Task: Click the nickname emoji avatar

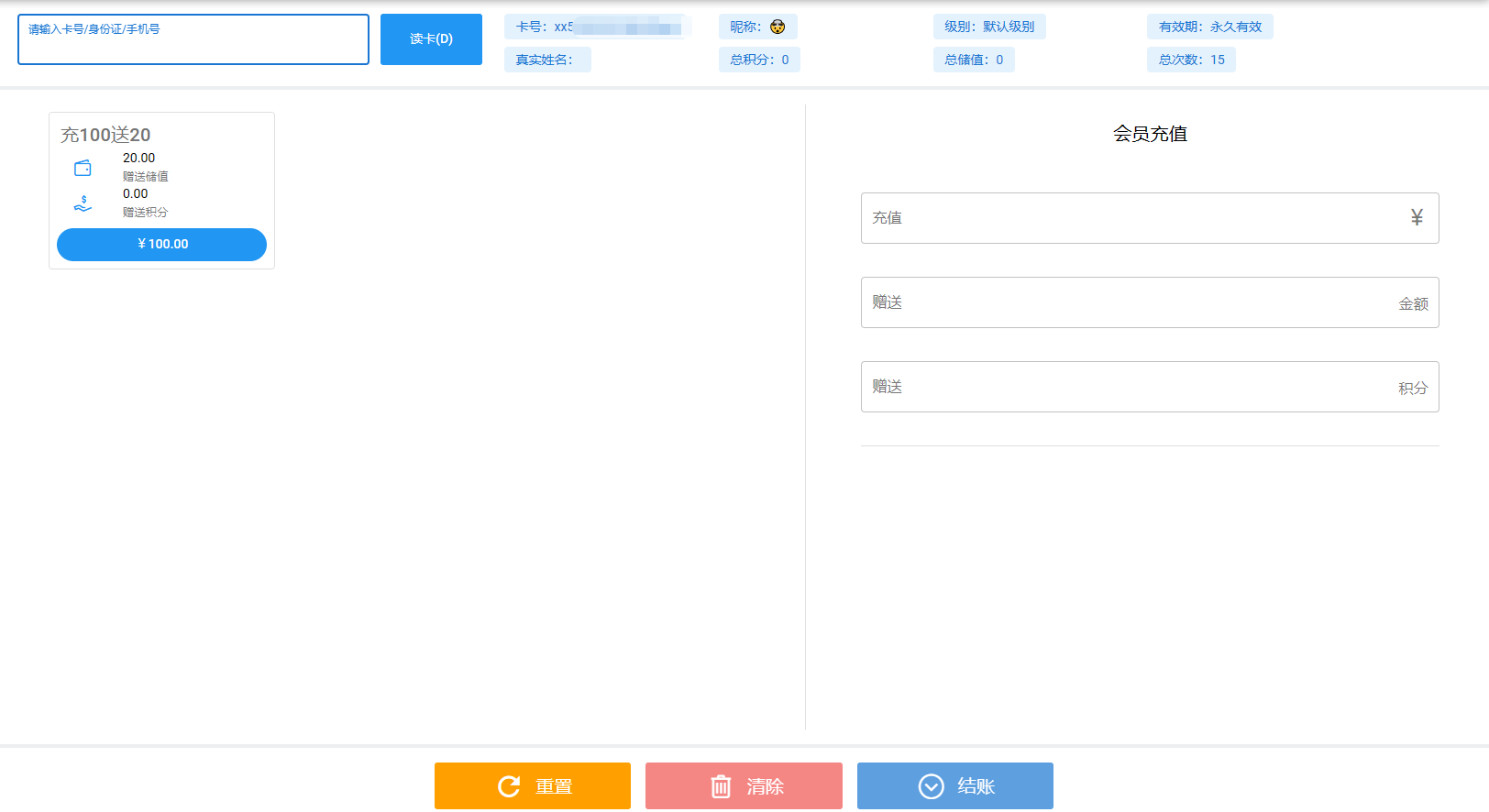Action: click(x=778, y=27)
